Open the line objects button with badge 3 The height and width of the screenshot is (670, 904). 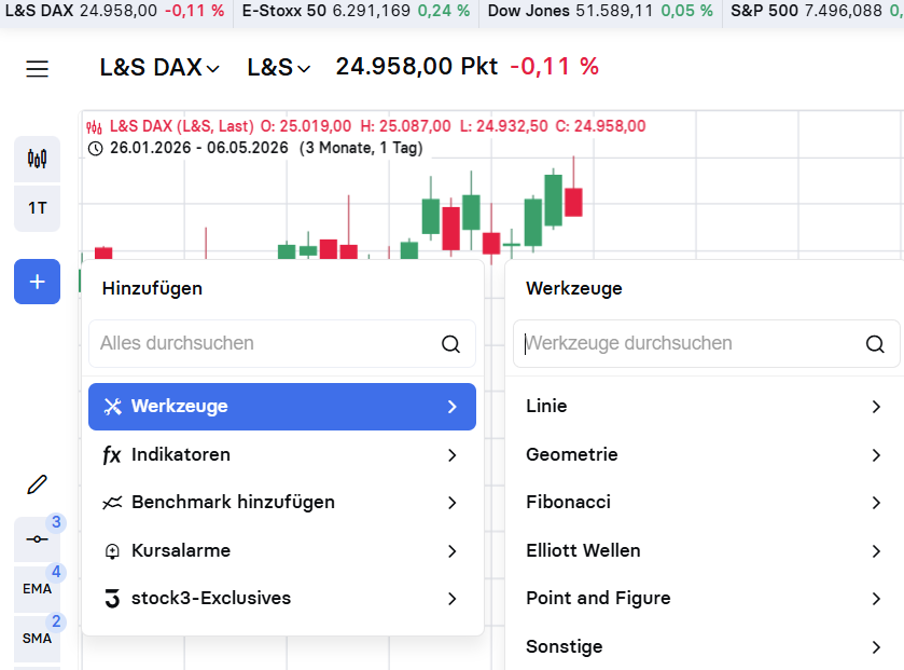coord(37,539)
